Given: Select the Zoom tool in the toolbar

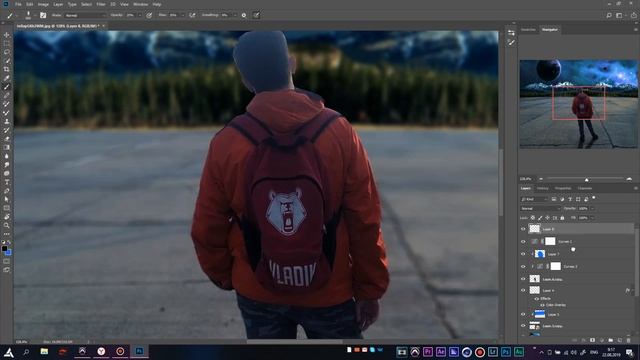Looking at the screenshot, I should click(x=7, y=225).
